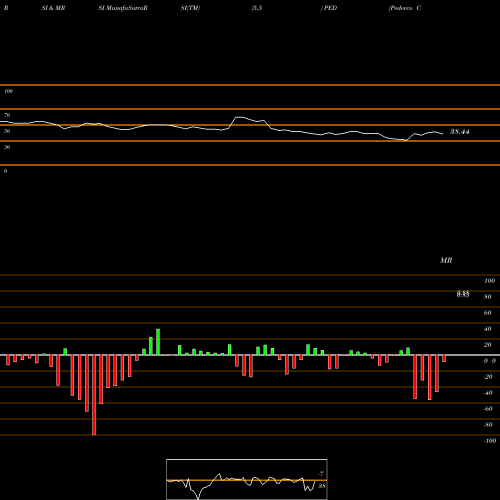Viewport: 500px width, 500px height.
Task: Click the MR label above histogram
Action: pyautogui.click(x=446, y=260)
